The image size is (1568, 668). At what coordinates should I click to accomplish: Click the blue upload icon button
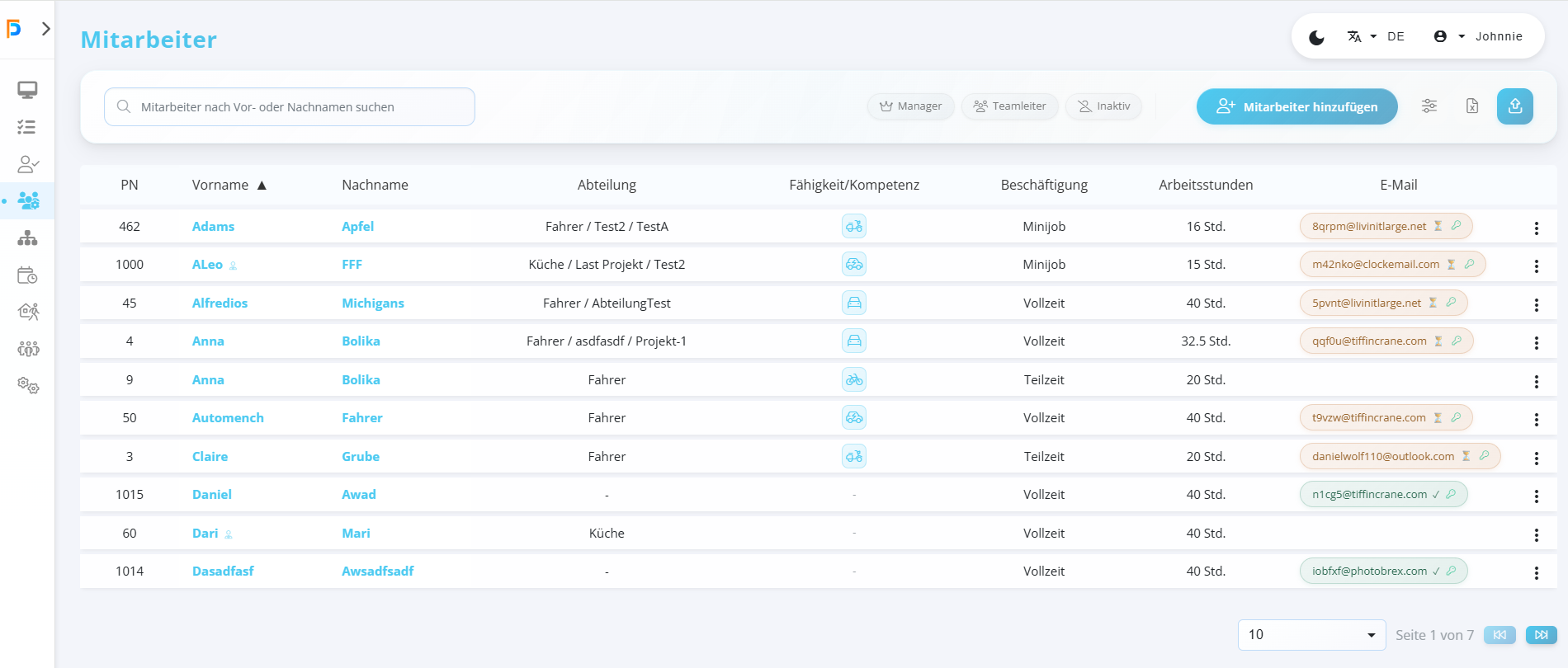[x=1514, y=106]
